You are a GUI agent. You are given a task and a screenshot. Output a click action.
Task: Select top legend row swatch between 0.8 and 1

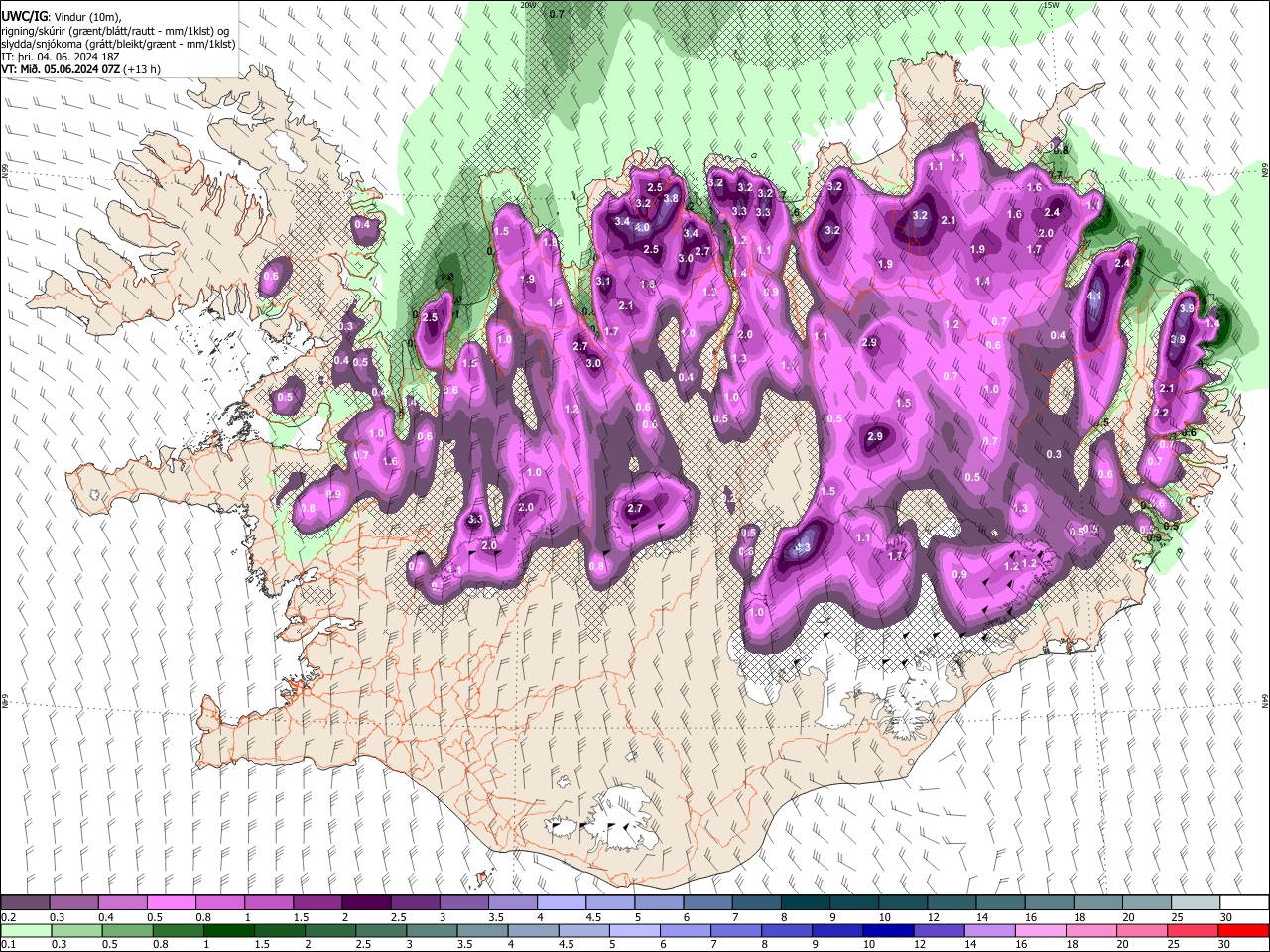[220, 903]
